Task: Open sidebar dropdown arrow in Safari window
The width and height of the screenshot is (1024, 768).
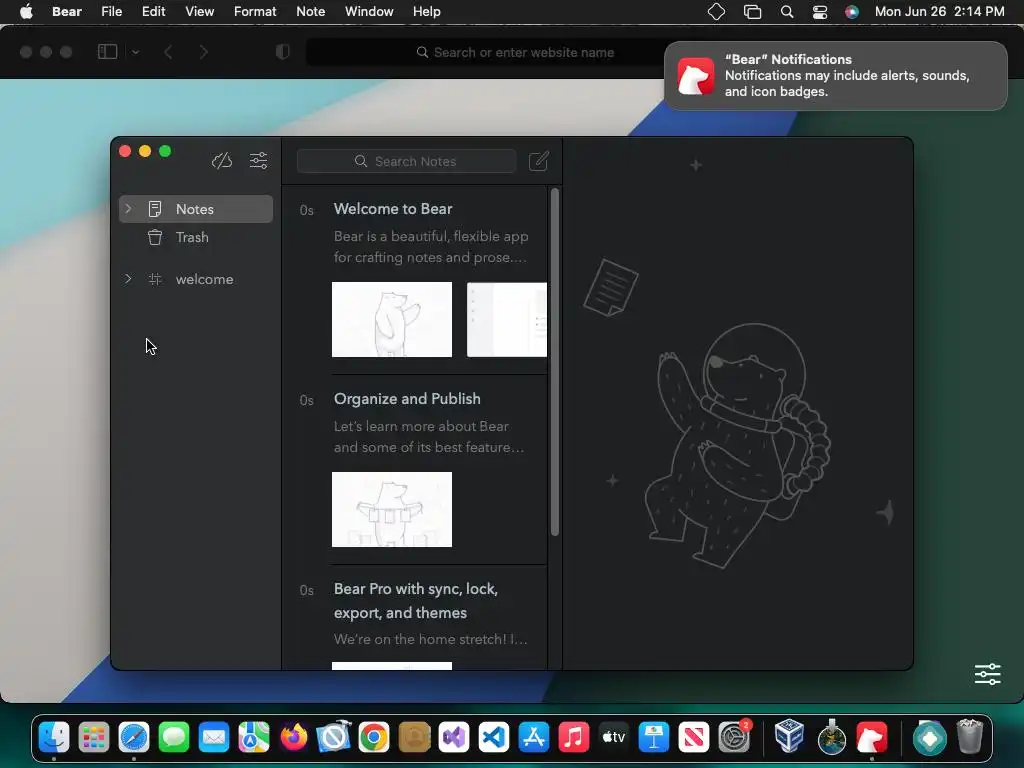Action: 135,52
